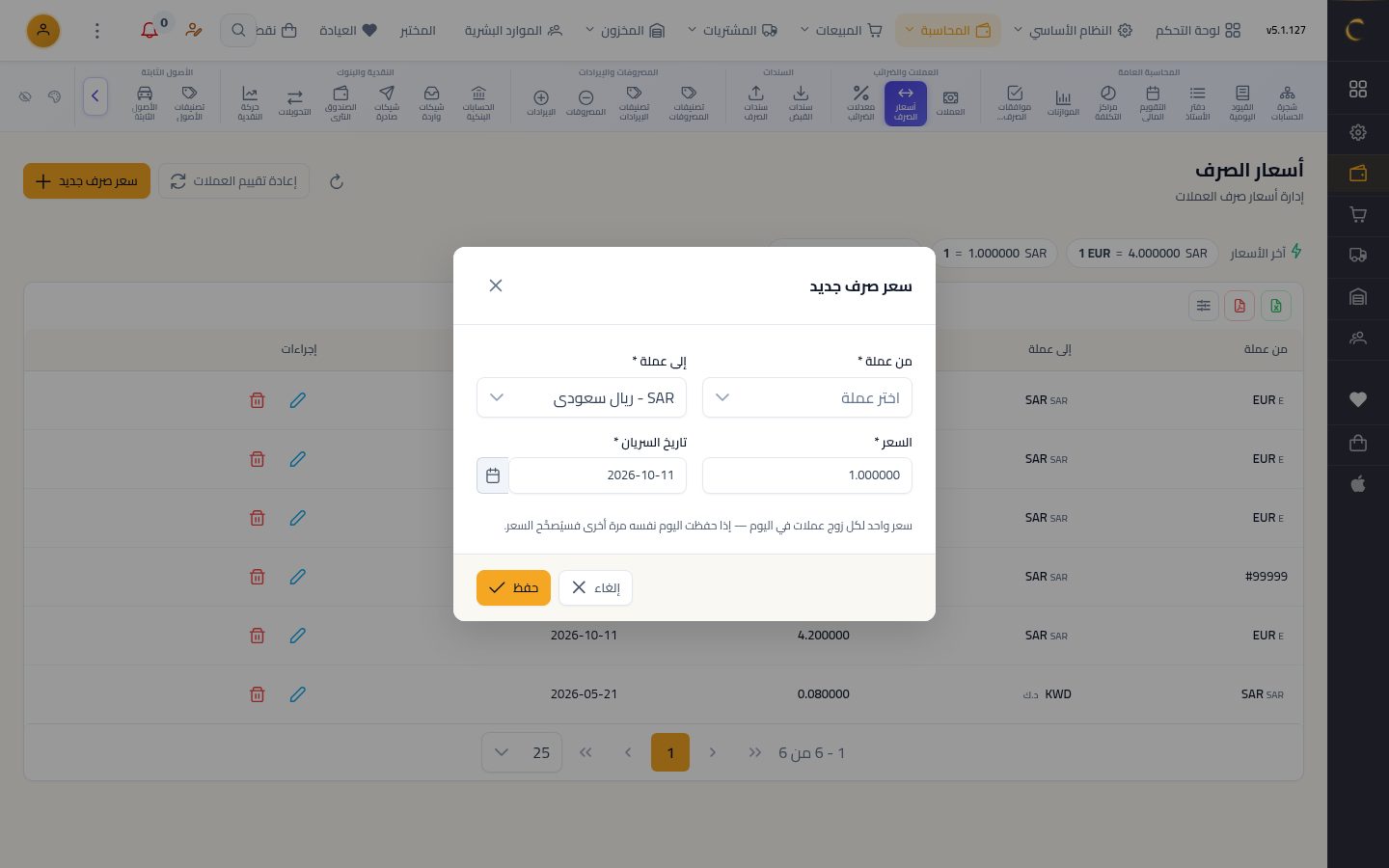Select the active أسعار الصرف ribbon tab
1389x868 pixels.
(x=905, y=103)
